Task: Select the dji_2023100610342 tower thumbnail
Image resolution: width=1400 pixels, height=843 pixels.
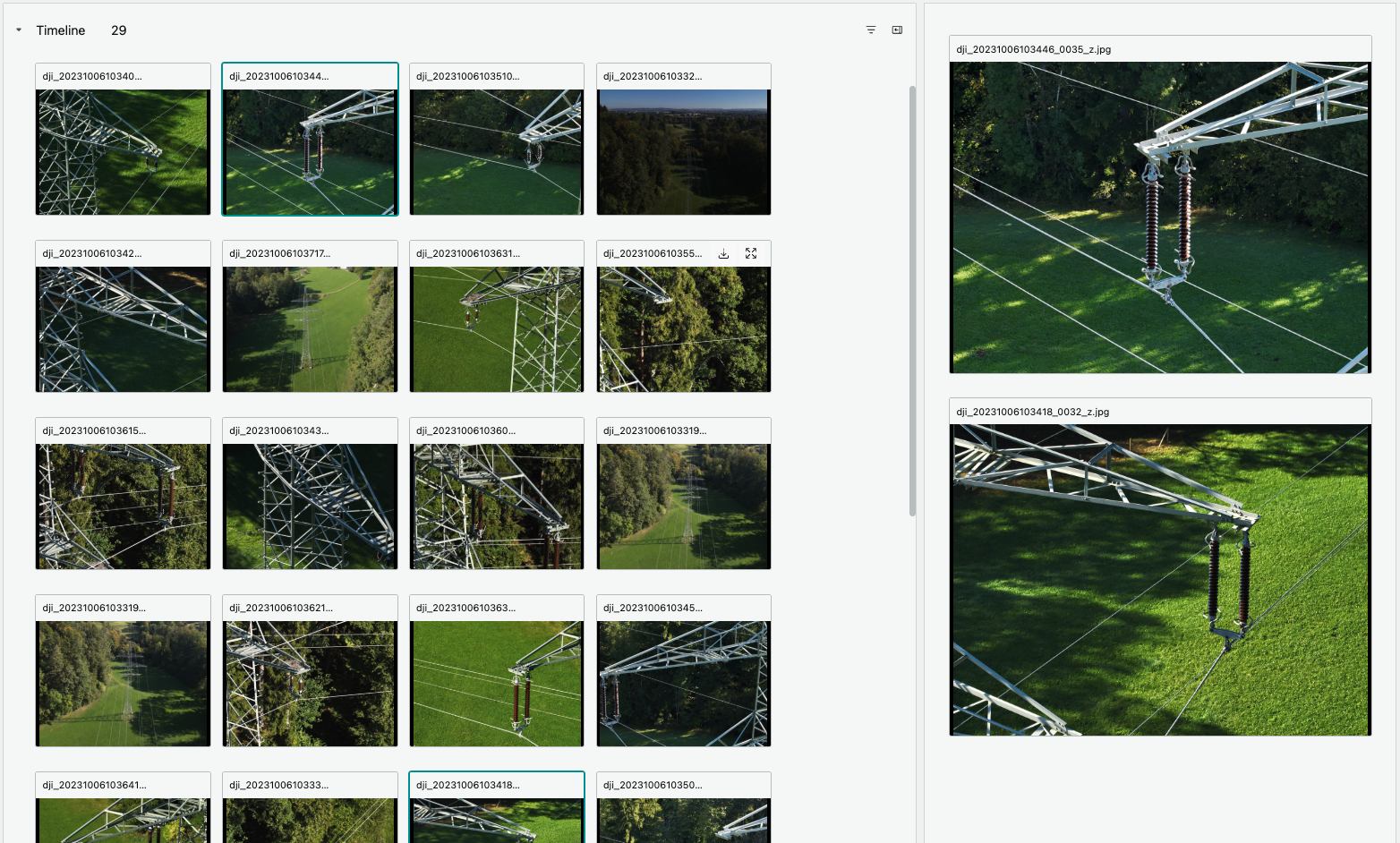Action: pos(124,328)
